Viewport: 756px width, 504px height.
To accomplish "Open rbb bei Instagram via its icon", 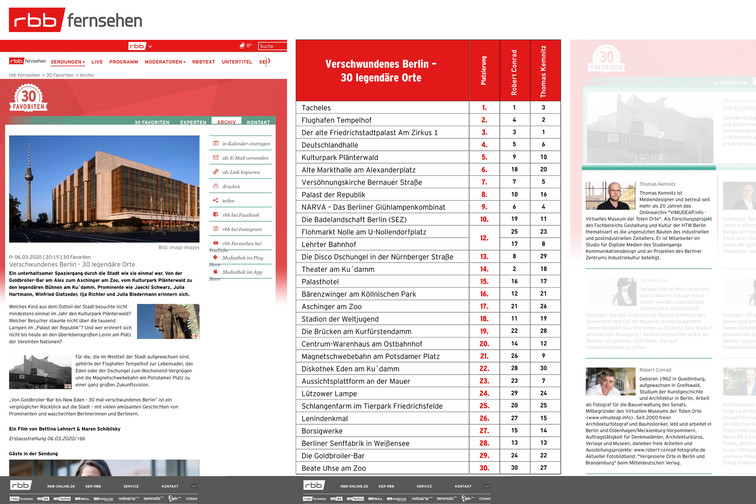I will point(215,229).
